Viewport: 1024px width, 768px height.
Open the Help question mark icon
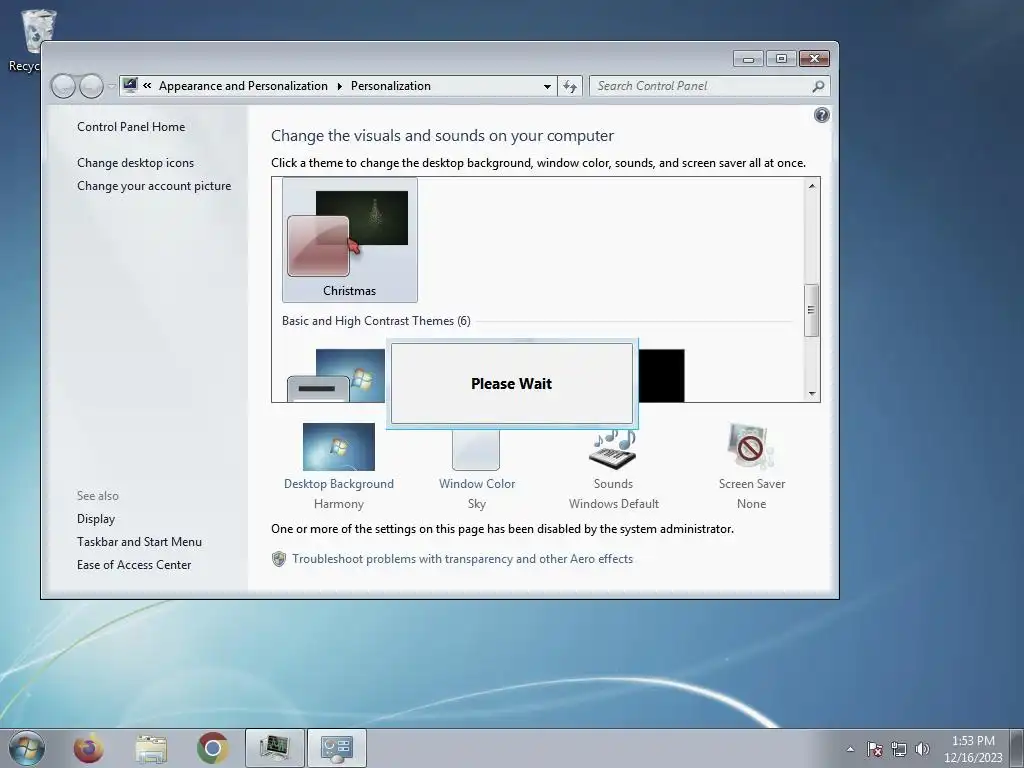click(822, 115)
